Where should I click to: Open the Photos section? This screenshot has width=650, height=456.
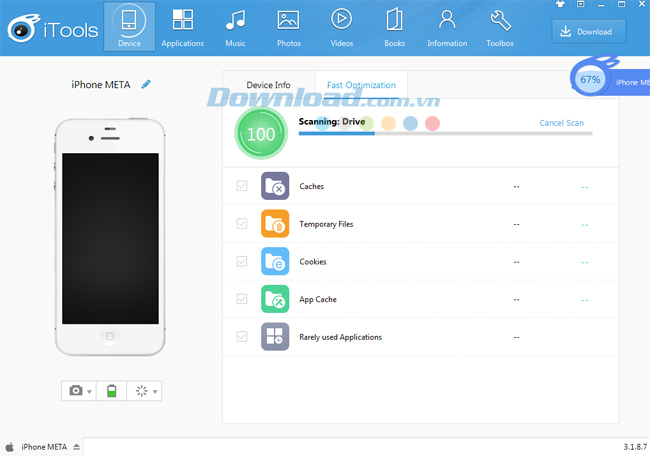[x=288, y=26]
